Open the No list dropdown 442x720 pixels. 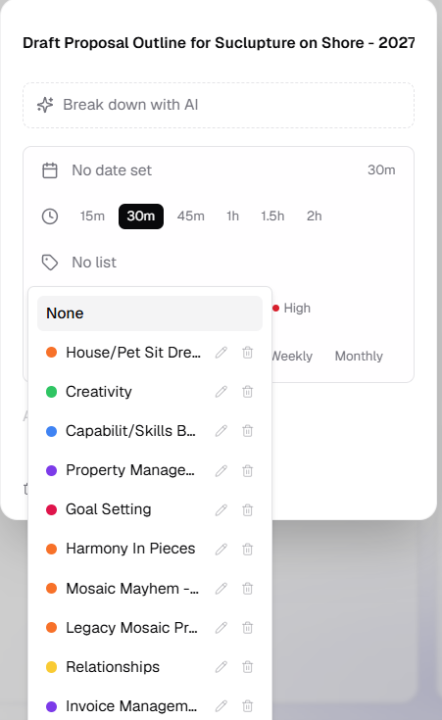(94, 262)
